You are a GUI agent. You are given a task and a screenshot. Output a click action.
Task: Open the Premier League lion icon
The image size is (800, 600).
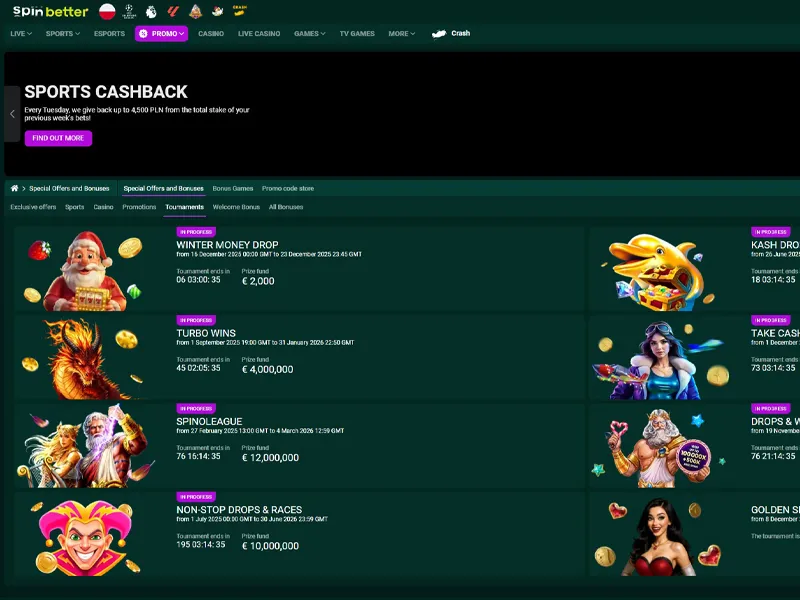point(151,11)
